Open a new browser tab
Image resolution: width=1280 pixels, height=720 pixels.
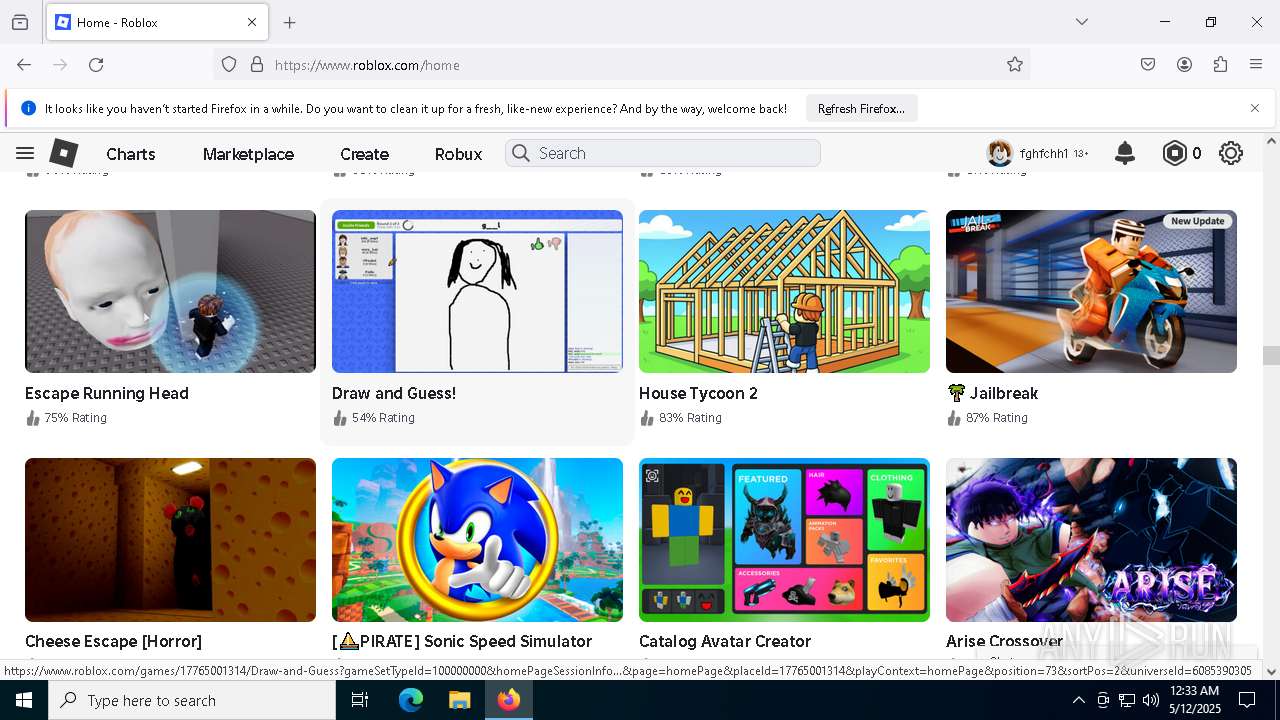290,22
